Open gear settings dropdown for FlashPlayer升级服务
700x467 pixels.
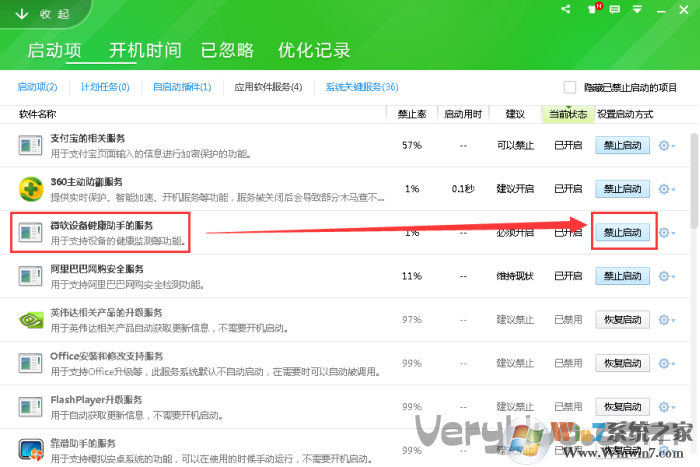click(667, 407)
